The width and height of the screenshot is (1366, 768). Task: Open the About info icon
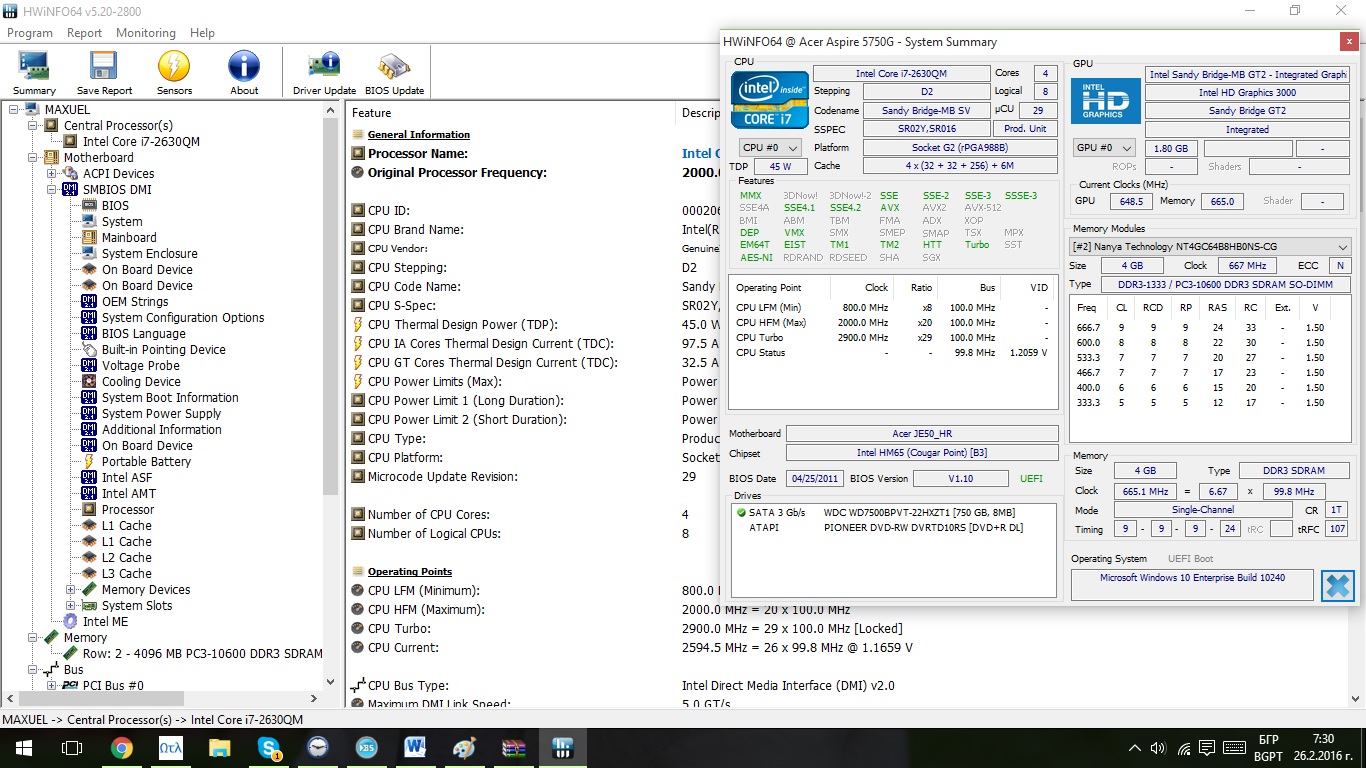pyautogui.click(x=244, y=73)
